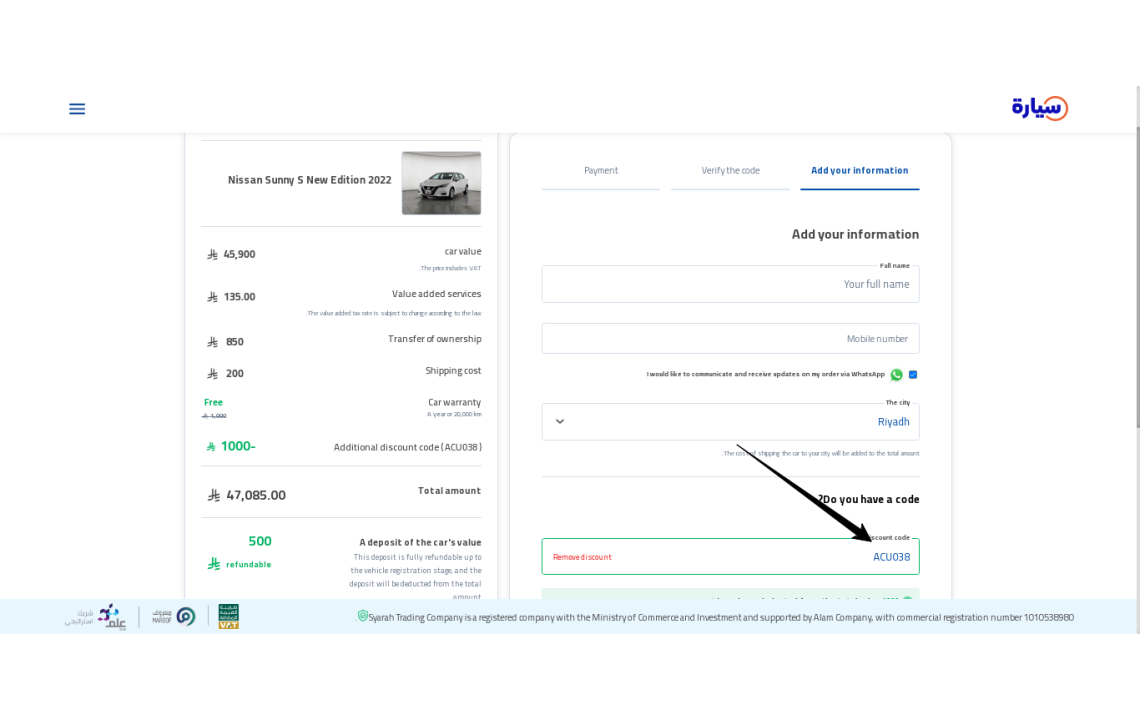Click the Value added services label
This screenshot has width=1140, height=720.
436,294
